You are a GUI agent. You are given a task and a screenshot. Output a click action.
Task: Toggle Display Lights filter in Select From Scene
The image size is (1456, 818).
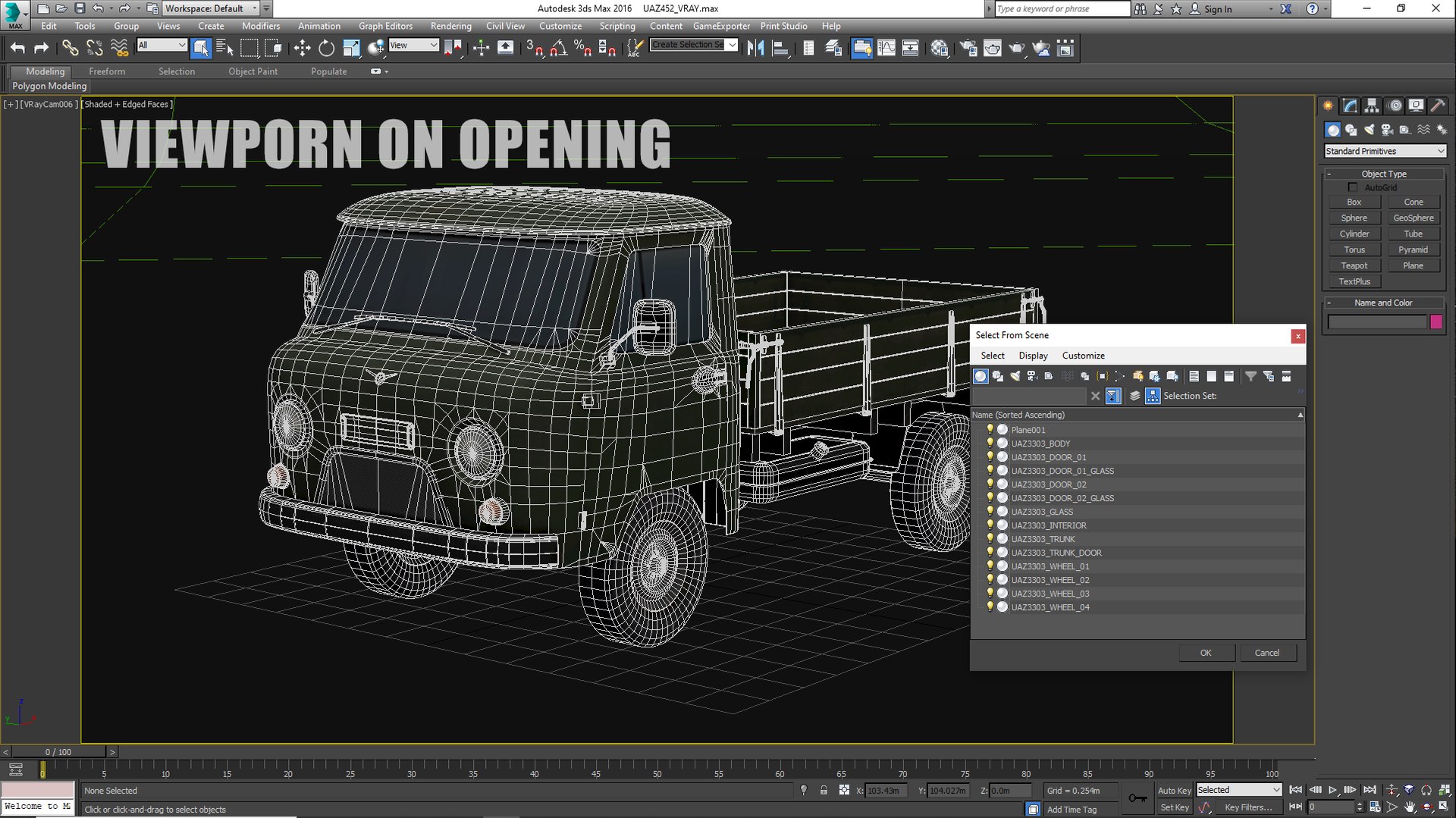coord(1015,377)
